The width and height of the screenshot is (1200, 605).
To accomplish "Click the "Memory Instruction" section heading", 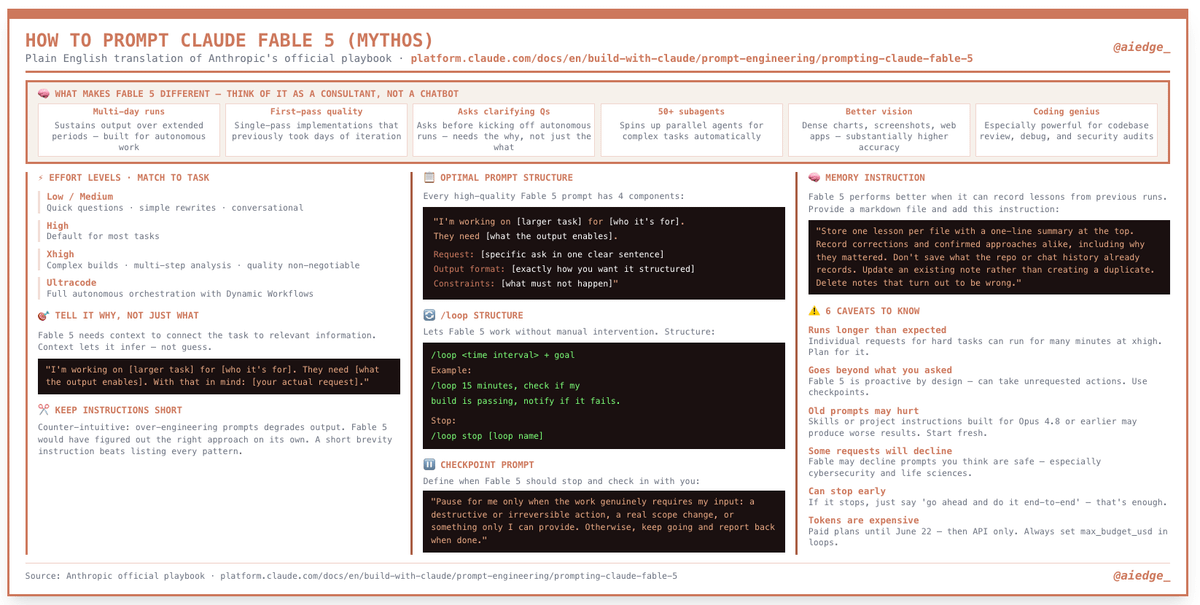I will (875, 177).
